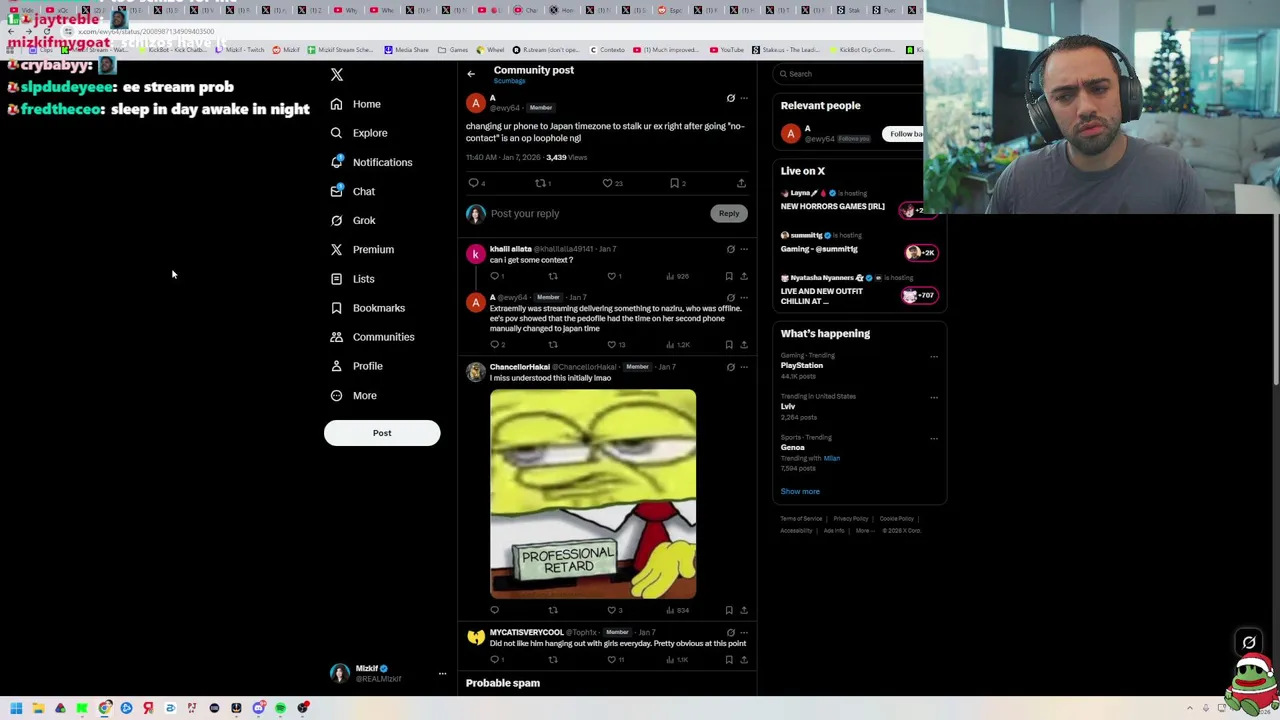Bookmark the main post showing 2 bookmarks
Screen dimensions: 1280x720
click(675, 183)
